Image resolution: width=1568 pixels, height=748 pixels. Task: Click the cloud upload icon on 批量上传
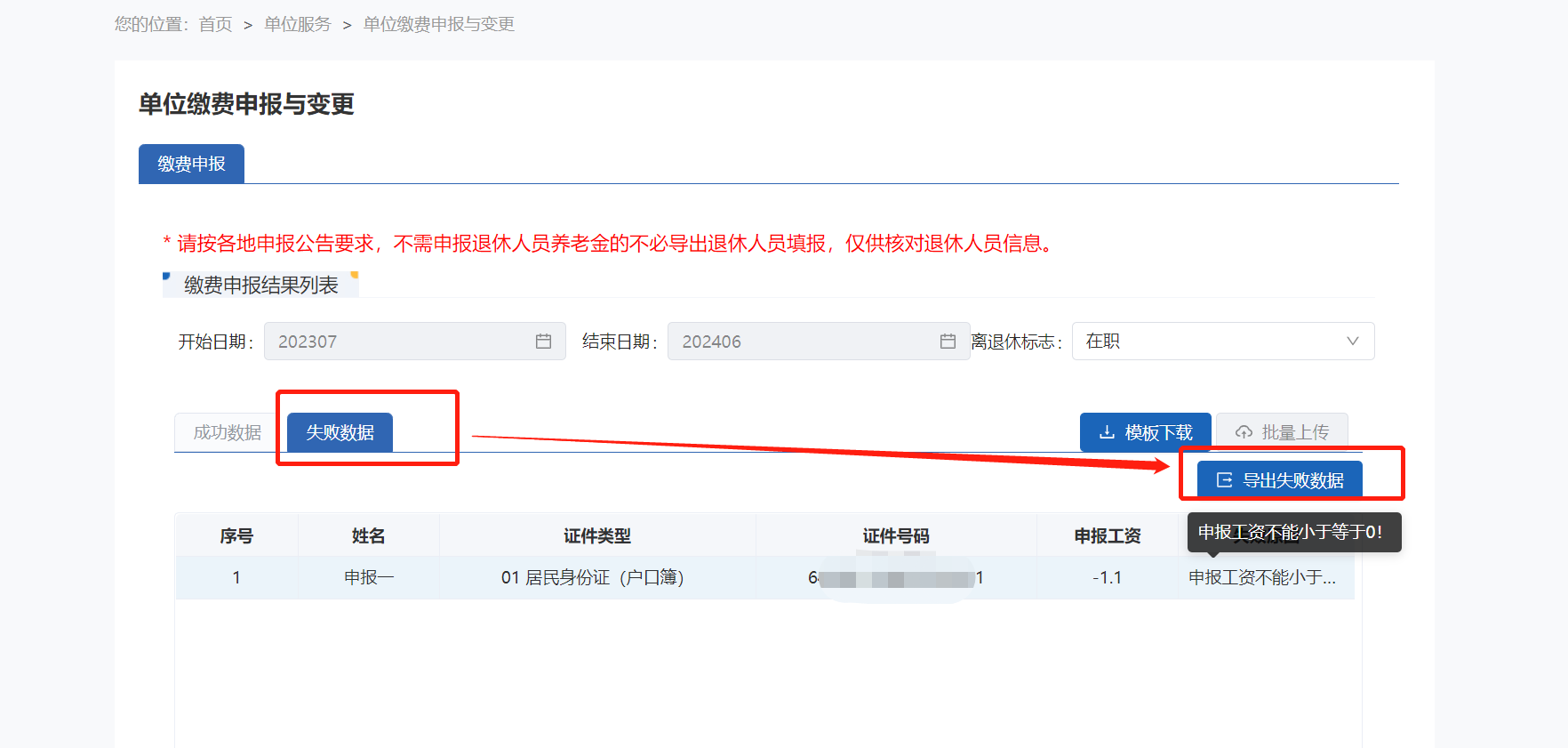[x=1244, y=432]
